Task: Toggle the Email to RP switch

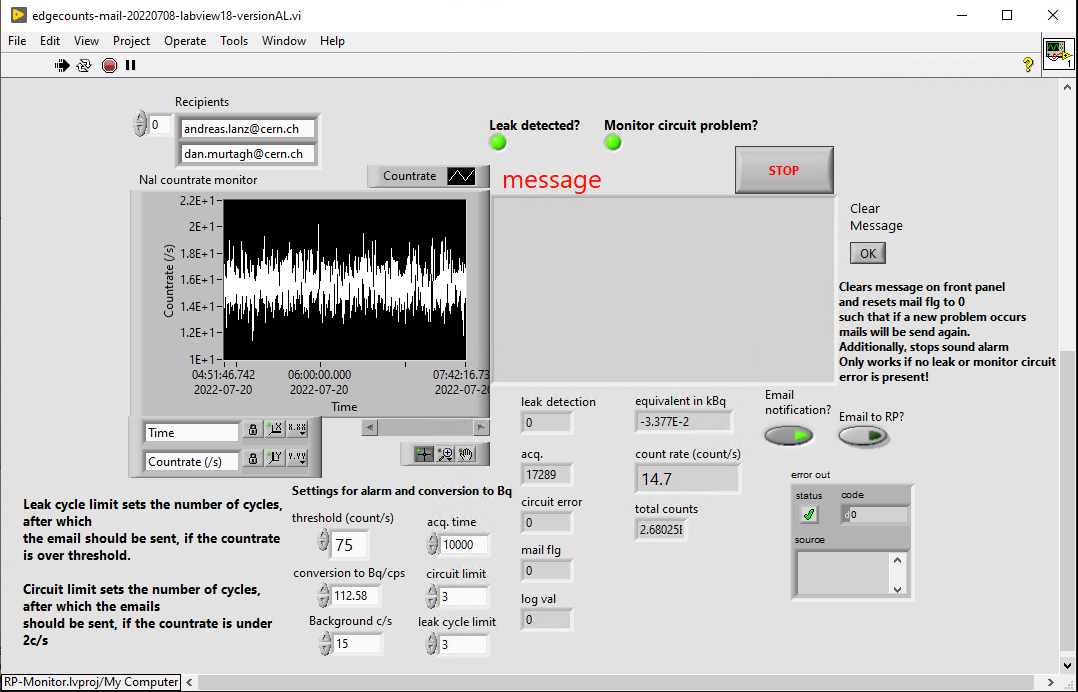Action: pos(863,435)
